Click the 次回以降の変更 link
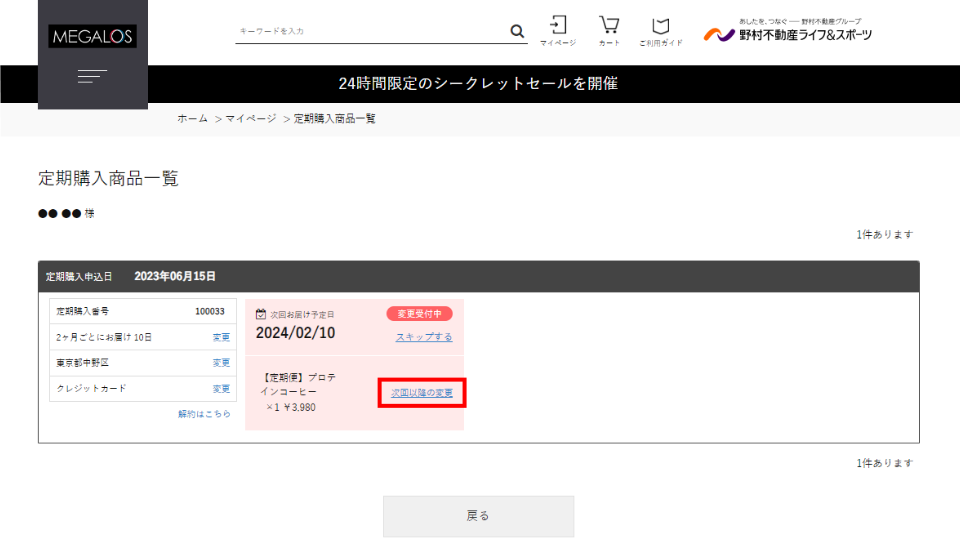The height and width of the screenshot is (559, 960). [x=422, y=393]
